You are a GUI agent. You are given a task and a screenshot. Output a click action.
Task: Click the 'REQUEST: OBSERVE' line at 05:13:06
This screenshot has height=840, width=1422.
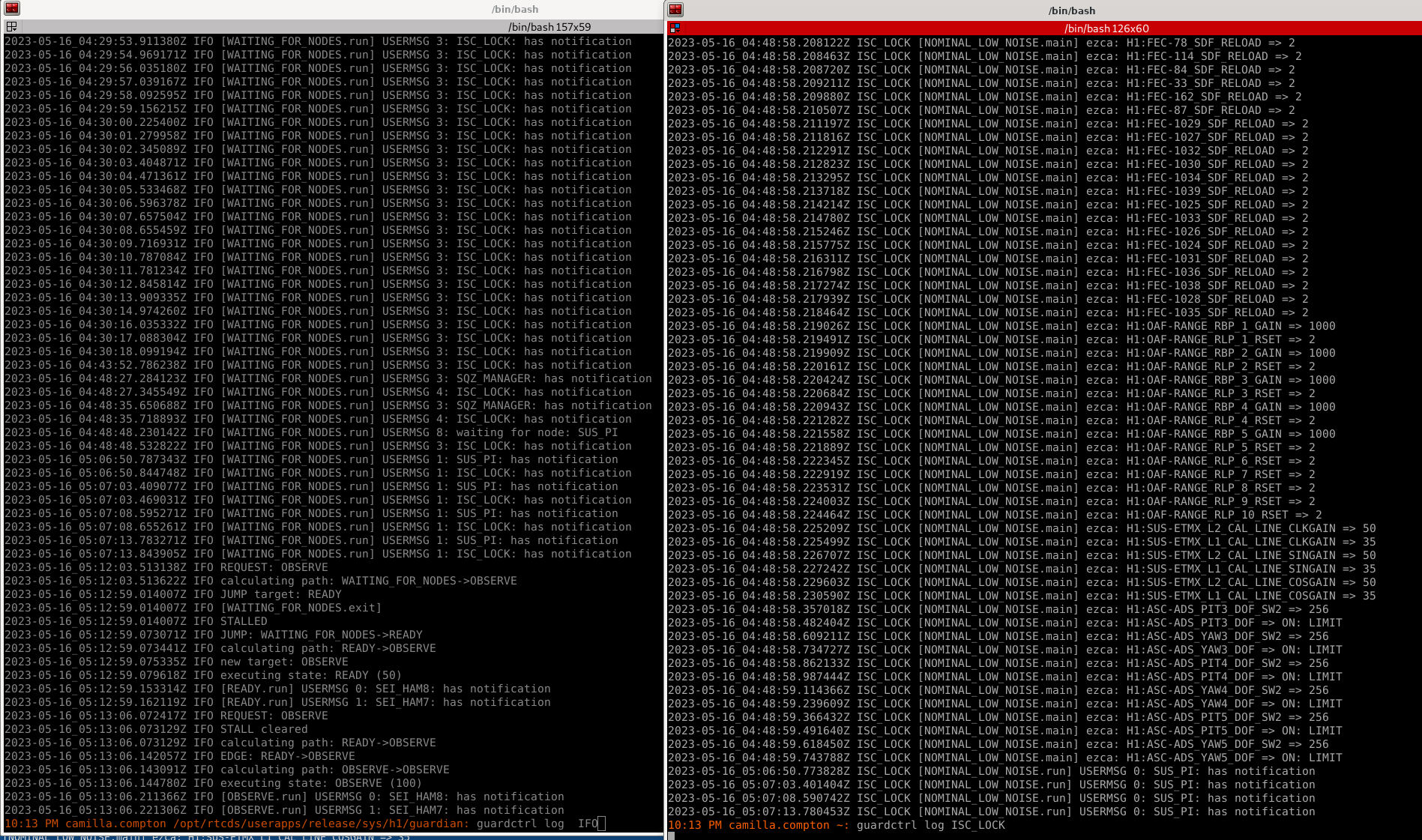click(x=166, y=716)
